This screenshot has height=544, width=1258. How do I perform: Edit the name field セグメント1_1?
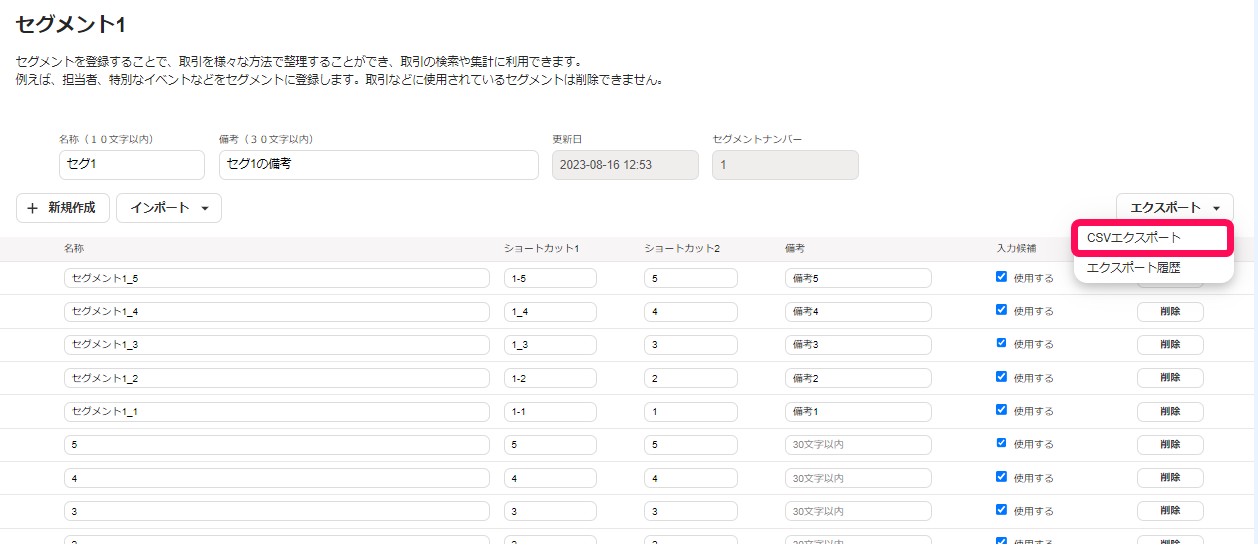point(277,412)
